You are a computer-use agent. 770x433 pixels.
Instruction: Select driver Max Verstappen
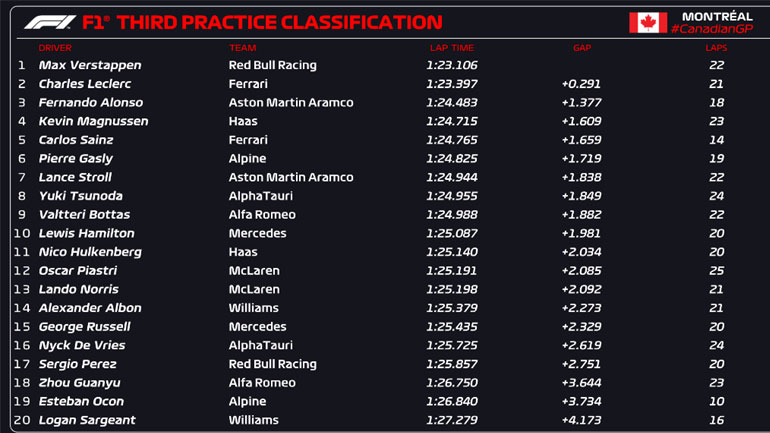pyautogui.click(x=89, y=65)
